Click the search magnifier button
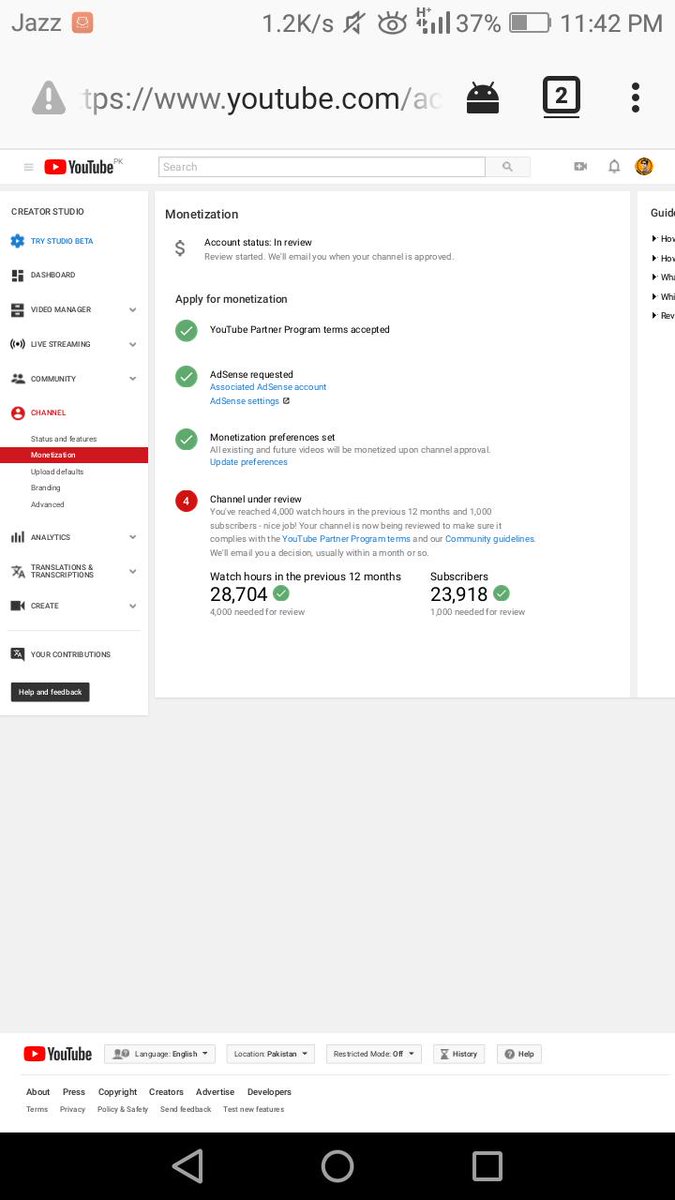 coord(507,167)
